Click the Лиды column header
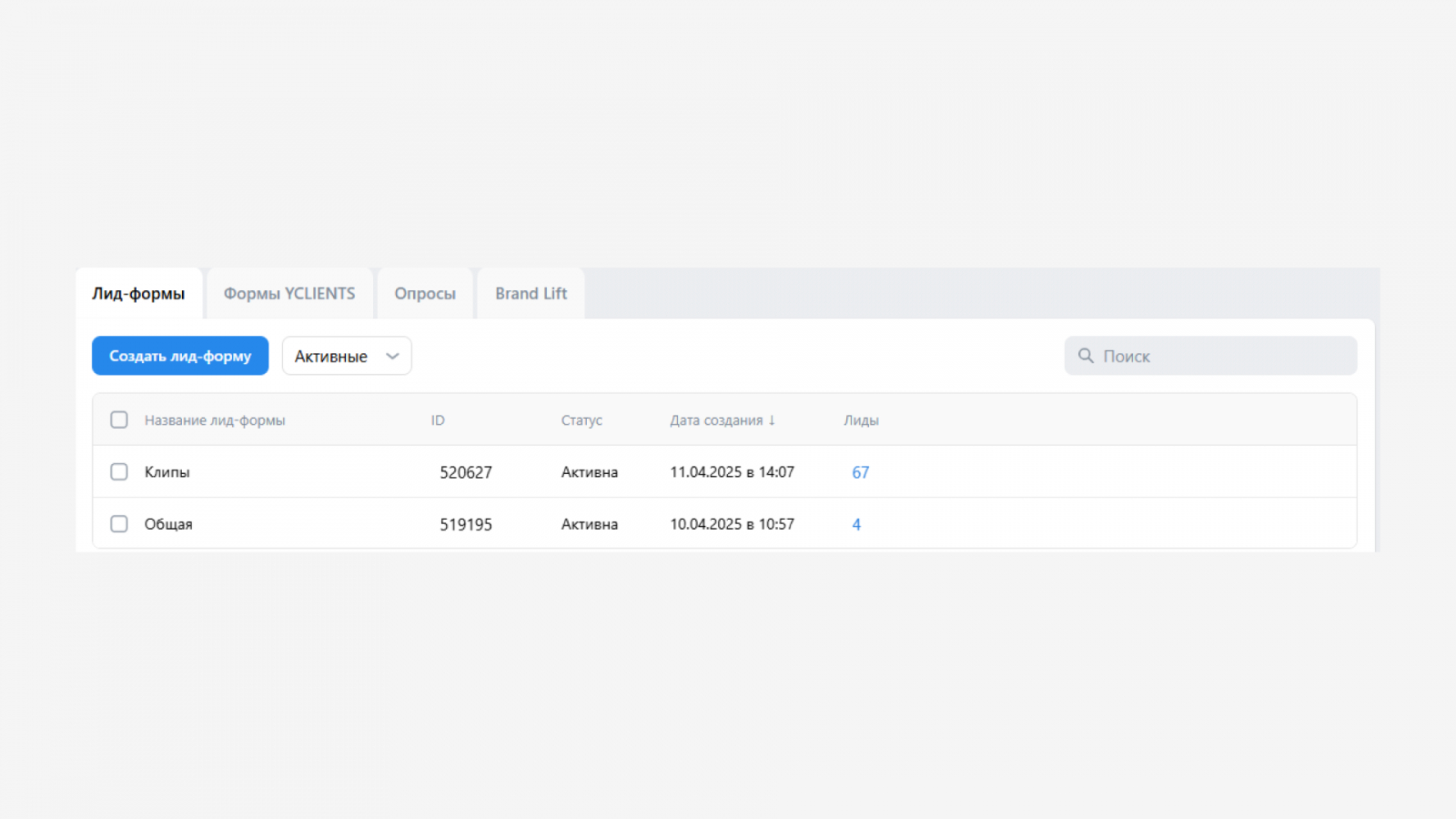Viewport: 1456px width, 819px height. (x=861, y=420)
